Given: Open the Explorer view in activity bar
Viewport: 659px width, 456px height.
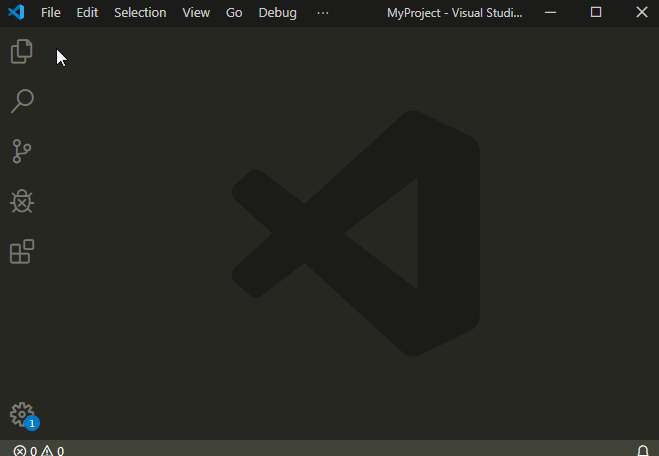Looking at the screenshot, I should [22, 51].
